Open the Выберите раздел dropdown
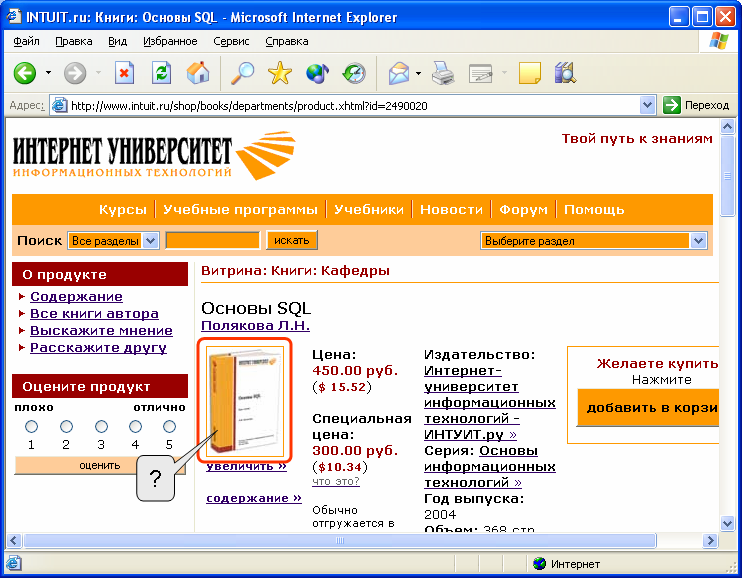This screenshot has height=578, width=742. click(x=698, y=240)
